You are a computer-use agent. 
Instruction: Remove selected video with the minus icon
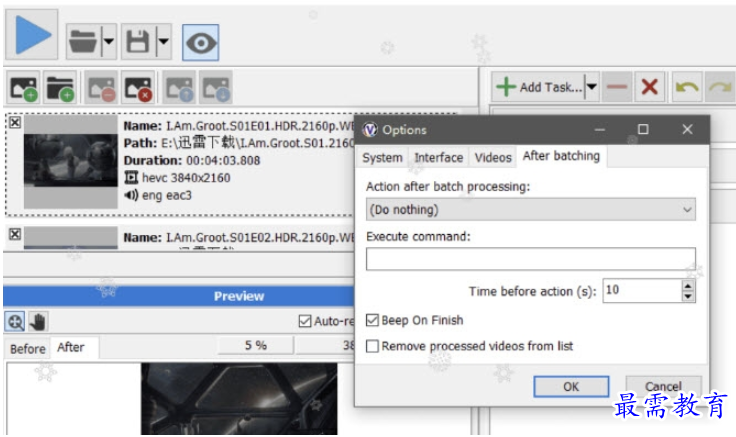tap(101, 88)
